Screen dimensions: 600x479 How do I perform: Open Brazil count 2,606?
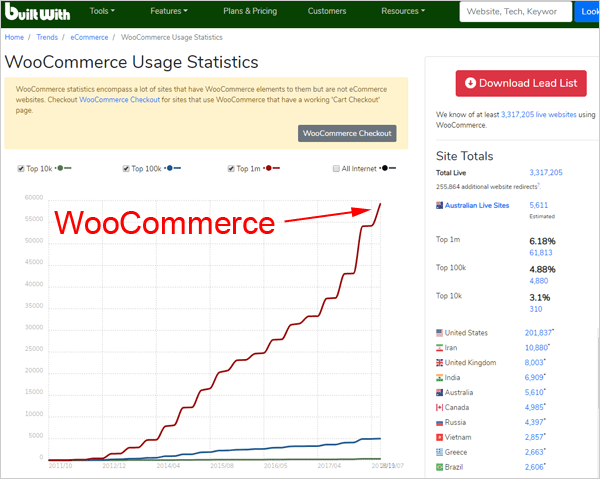click(534, 467)
